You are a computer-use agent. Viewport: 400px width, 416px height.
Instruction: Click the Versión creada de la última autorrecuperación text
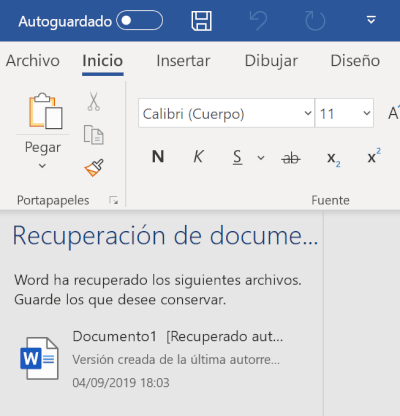click(176, 360)
